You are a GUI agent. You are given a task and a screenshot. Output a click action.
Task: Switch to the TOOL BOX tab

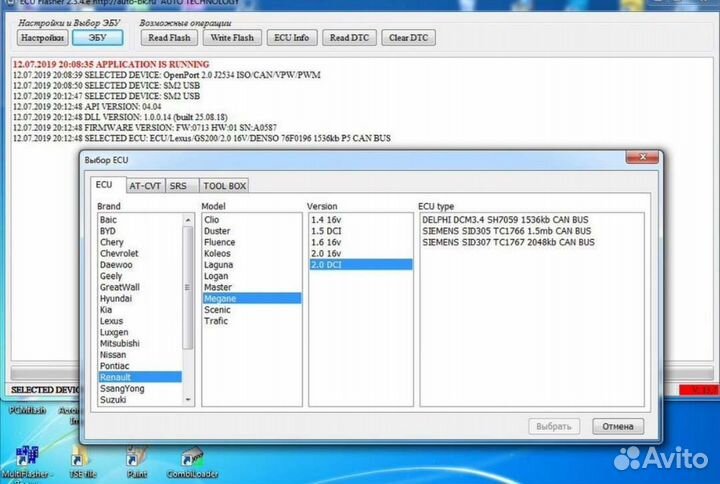point(225,186)
